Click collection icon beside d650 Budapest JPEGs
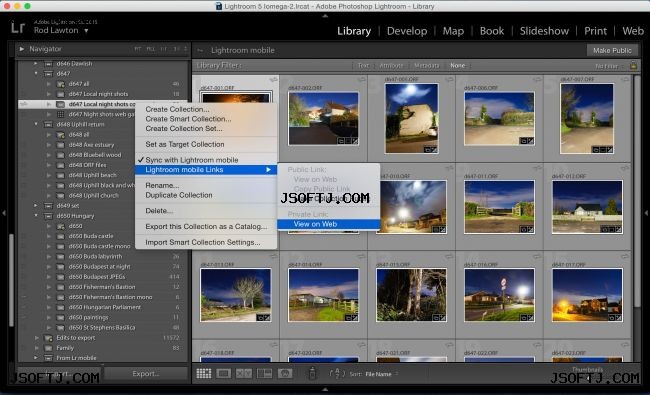Image resolution: width=650 pixels, height=395 pixels. pos(61,277)
